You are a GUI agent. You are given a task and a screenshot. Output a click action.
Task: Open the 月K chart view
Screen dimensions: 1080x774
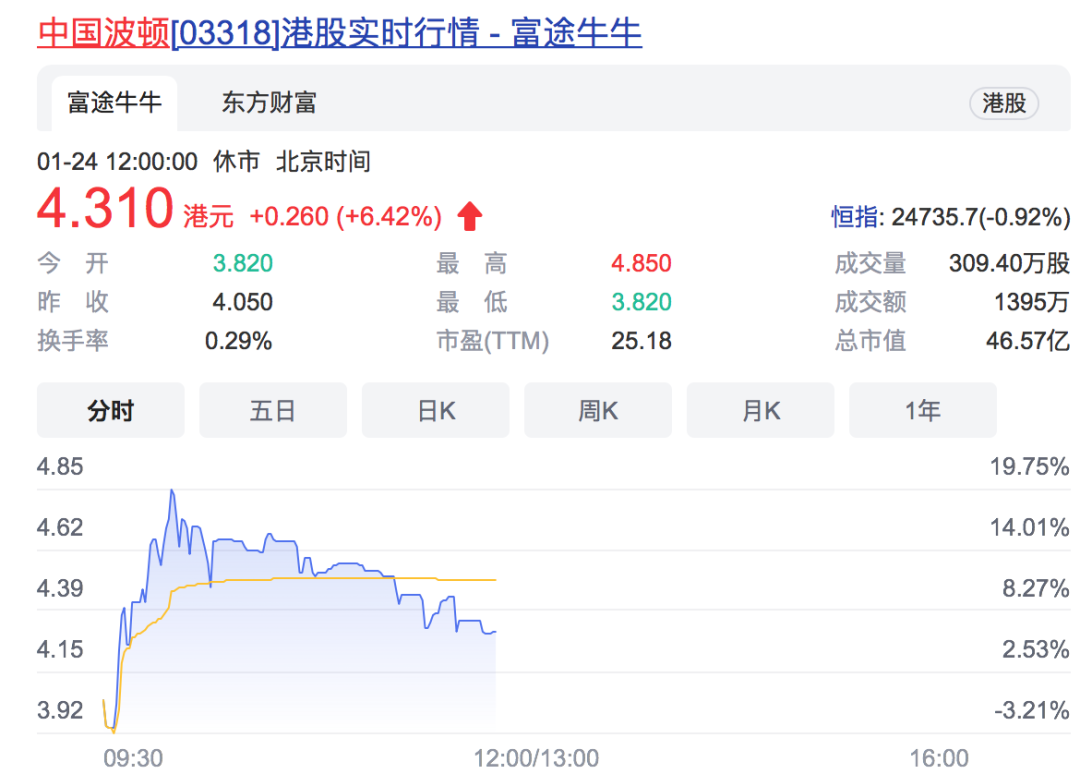click(760, 410)
